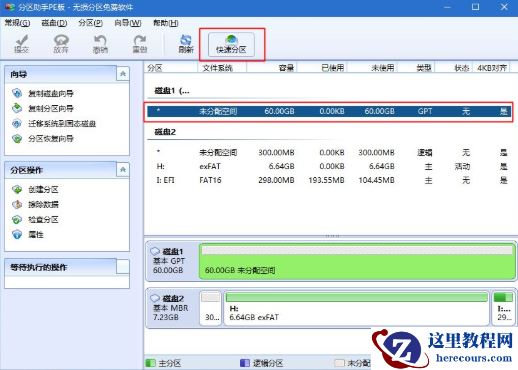Screen dimensions: 518x370
Task: Select the H: exFAT partition row
Action: click(x=328, y=166)
